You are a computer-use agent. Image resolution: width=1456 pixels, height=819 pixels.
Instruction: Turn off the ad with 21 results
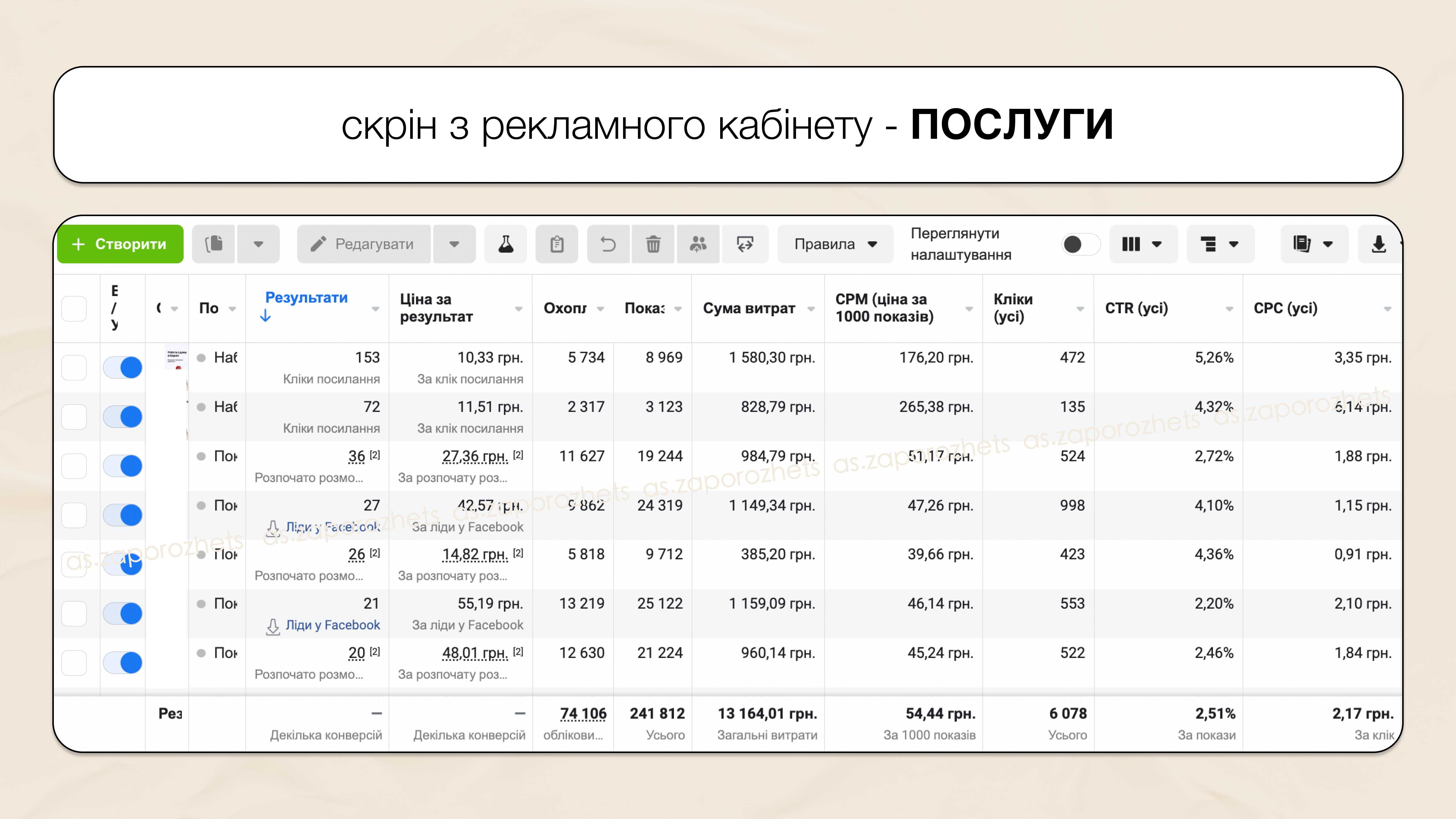tap(123, 613)
